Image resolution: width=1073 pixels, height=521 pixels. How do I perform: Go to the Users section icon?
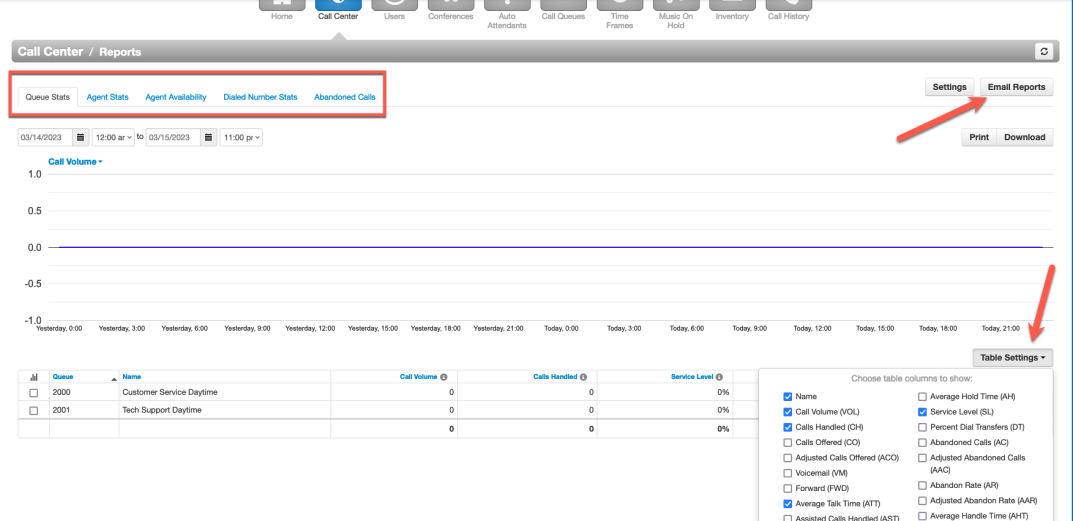click(394, 5)
